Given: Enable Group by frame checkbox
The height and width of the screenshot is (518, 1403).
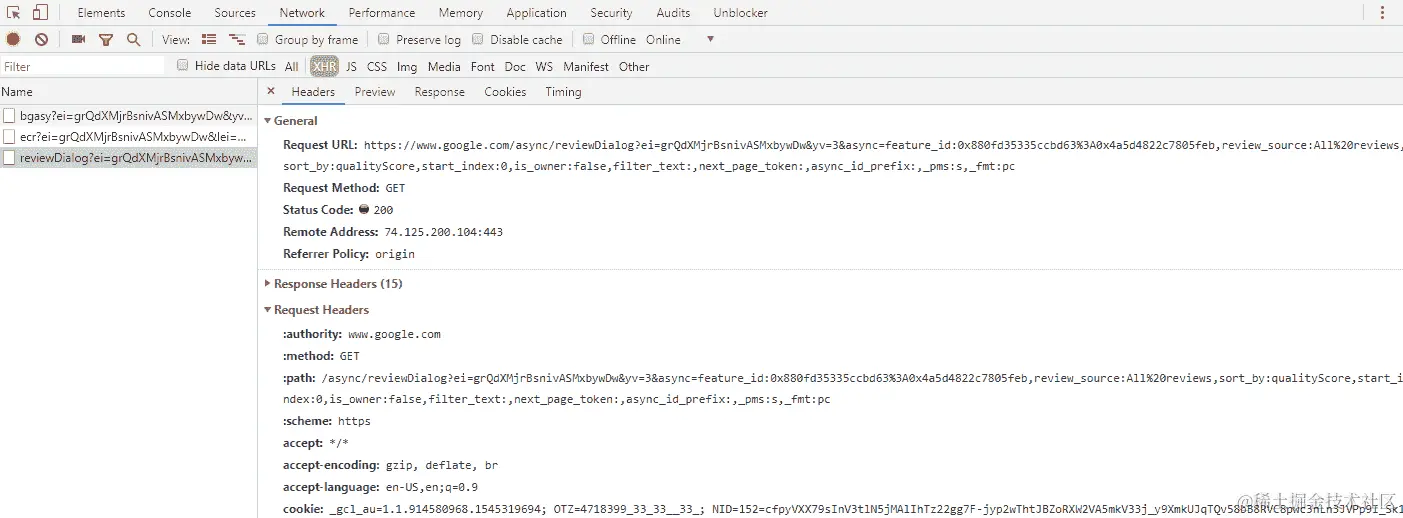Looking at the screenshot, I should (x=263, y=39).
